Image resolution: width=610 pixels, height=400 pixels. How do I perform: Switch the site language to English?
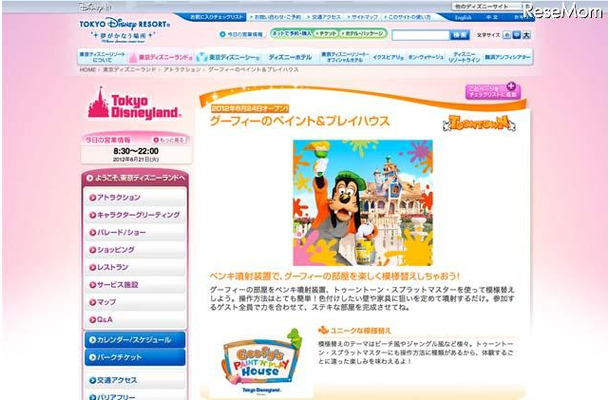pos(463,18)
